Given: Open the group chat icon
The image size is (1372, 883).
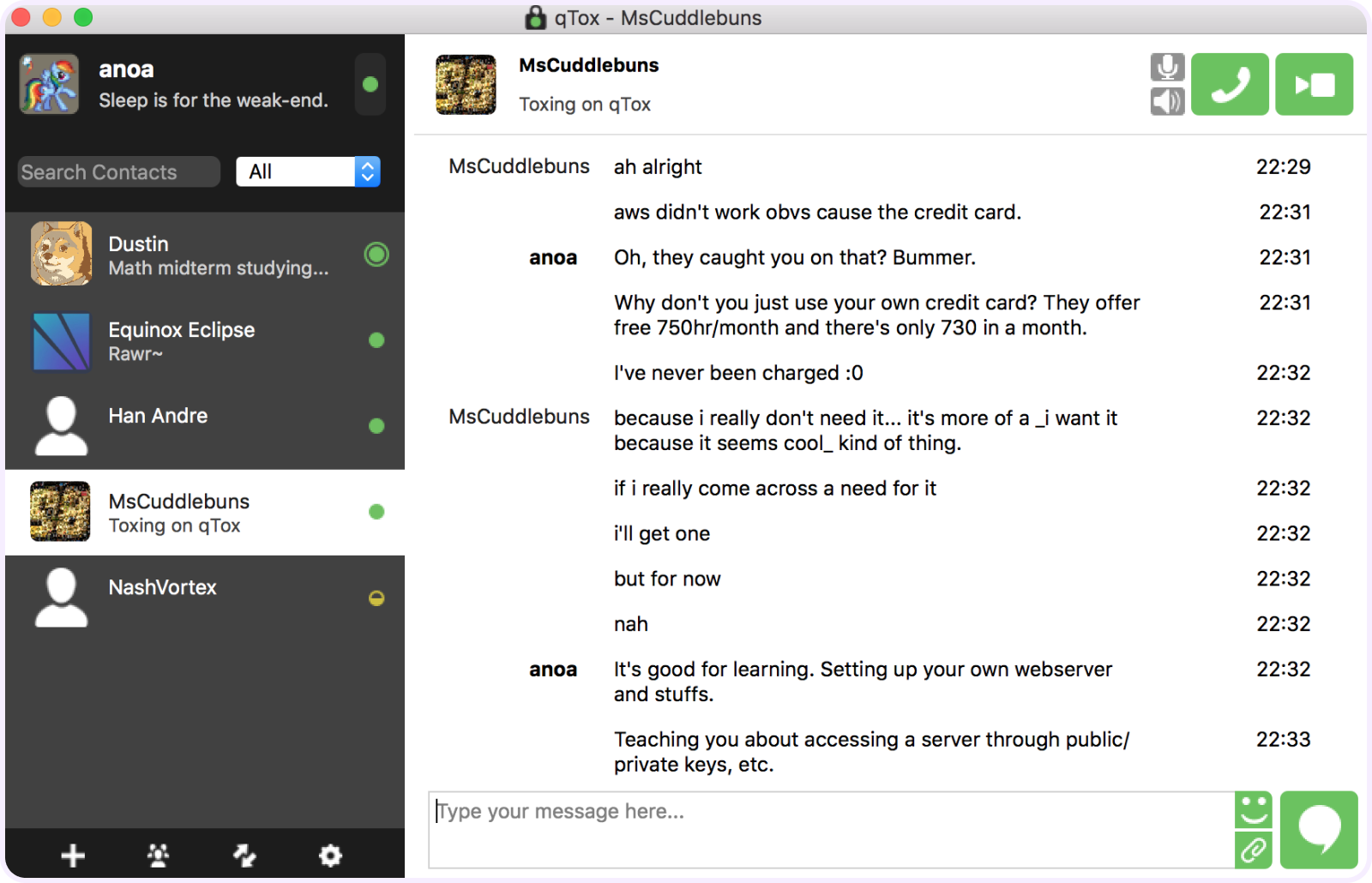Looking at the screenshot, I should click(158, 855).
